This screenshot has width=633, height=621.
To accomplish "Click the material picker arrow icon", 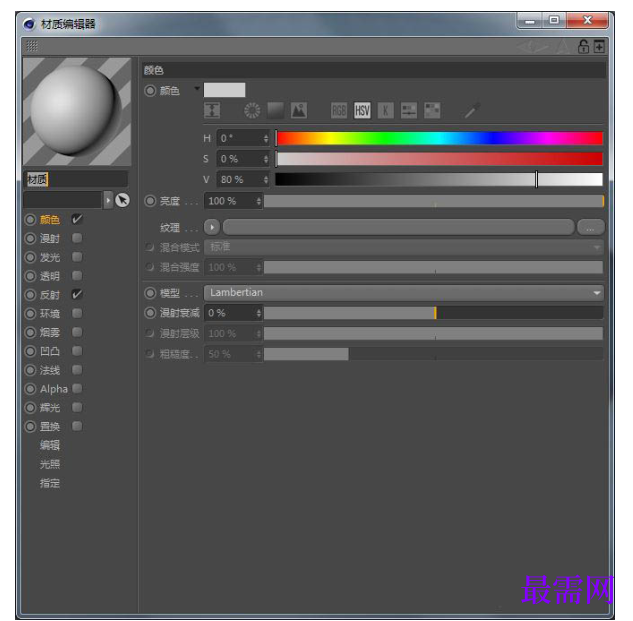I will coord(122,200).
